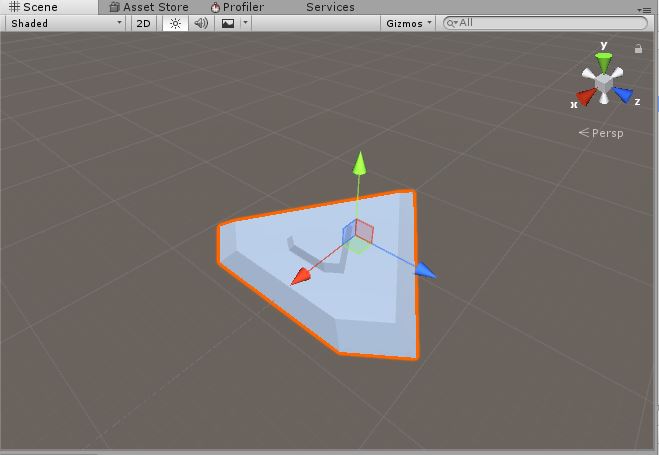Click the blue Z-axis cone on orientation gizmo
This screenshot has width=659, height=455.
point(624,95)
